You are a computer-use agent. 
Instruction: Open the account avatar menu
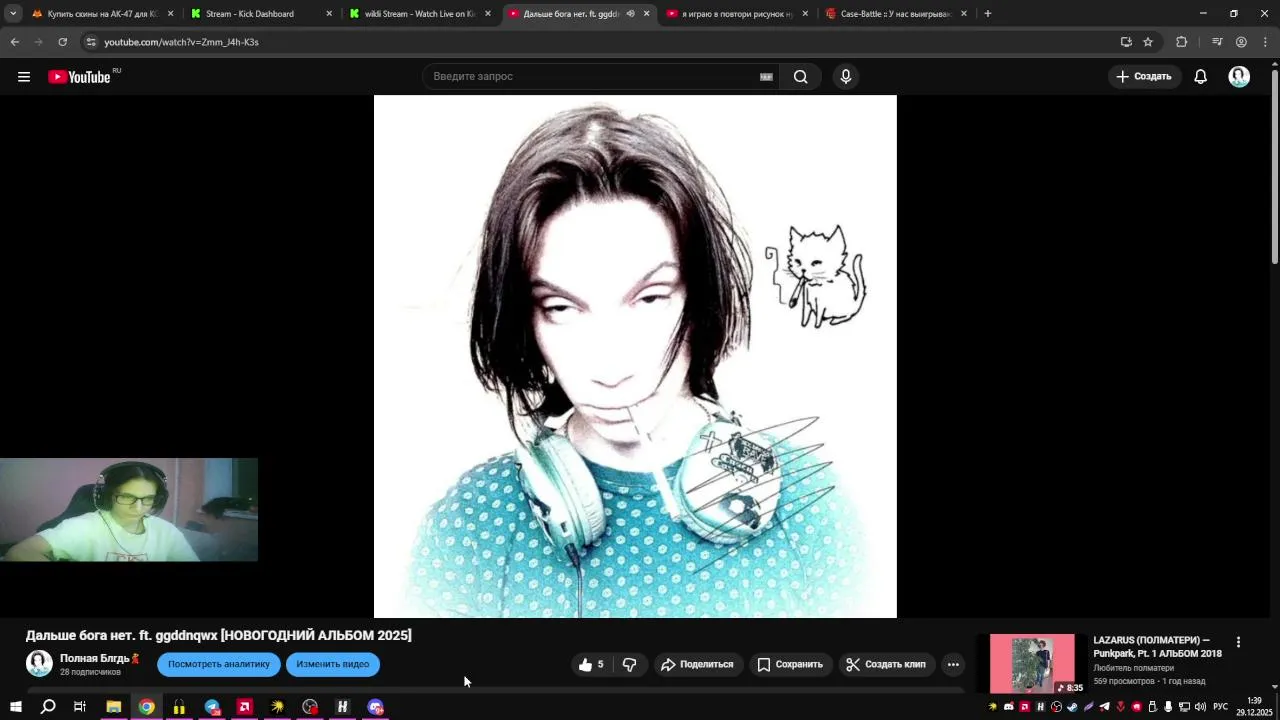pyautogui.click(x=1239, y=77)
